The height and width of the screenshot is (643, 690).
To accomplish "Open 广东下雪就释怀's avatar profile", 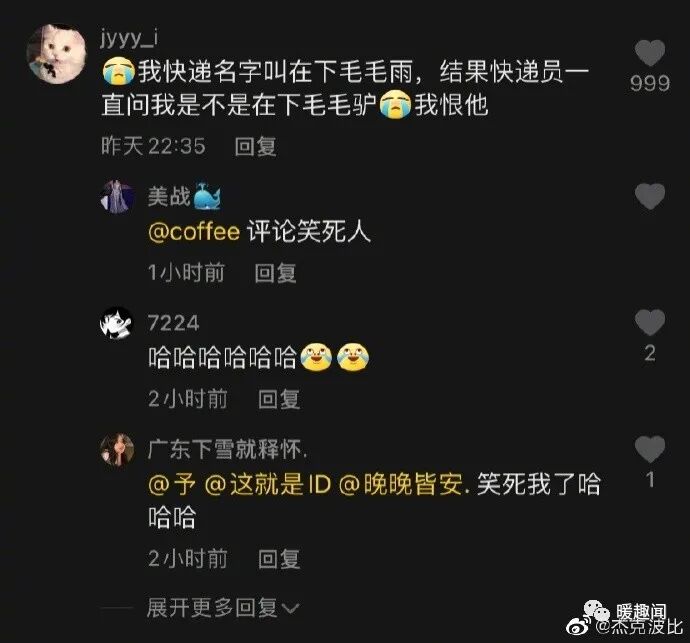I will 117,449.
